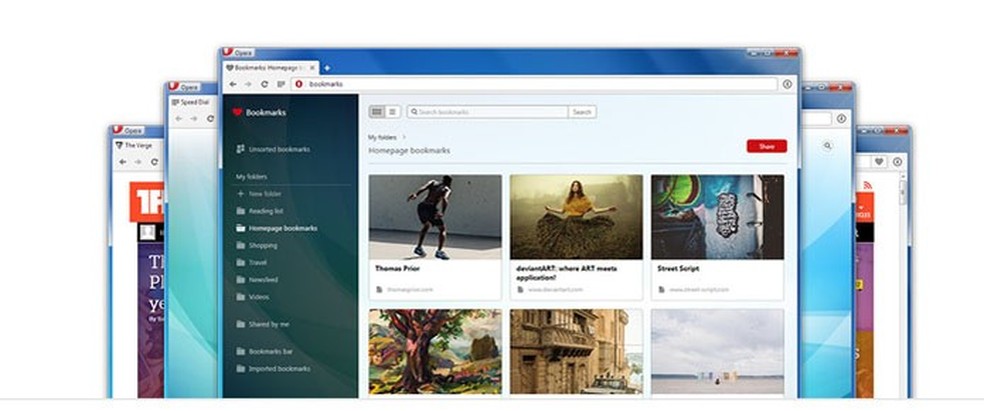Click the Search button
Viewport: 984px width, 411px height.
[x=582, y=112]
